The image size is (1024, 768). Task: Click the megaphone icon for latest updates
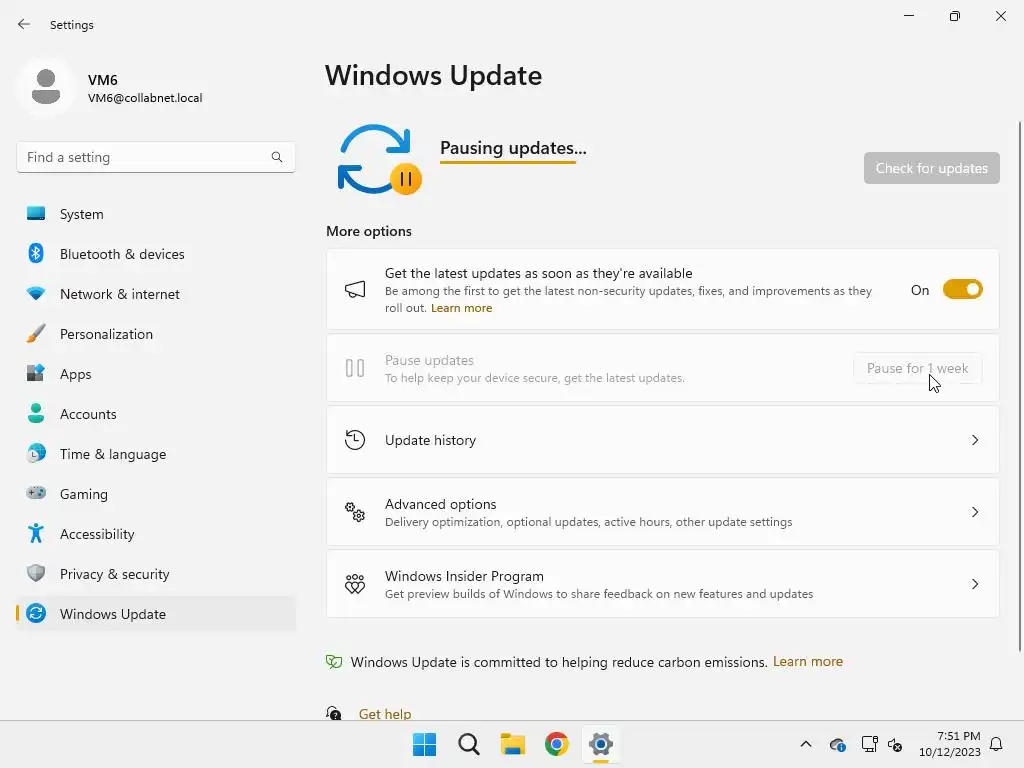click(355, 289)
